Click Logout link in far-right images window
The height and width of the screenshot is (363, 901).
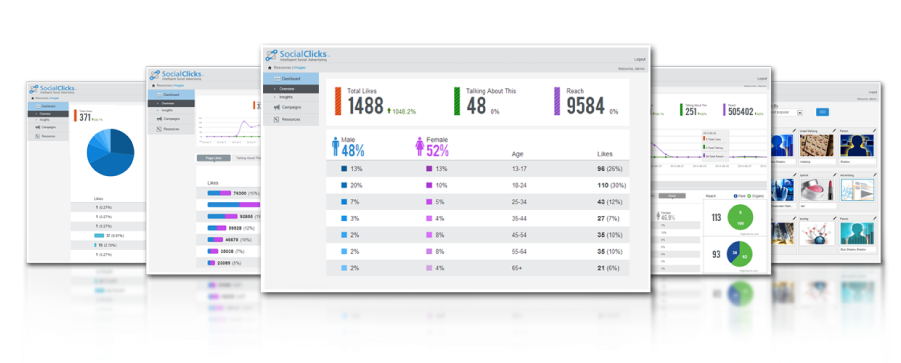click(873, 92)
